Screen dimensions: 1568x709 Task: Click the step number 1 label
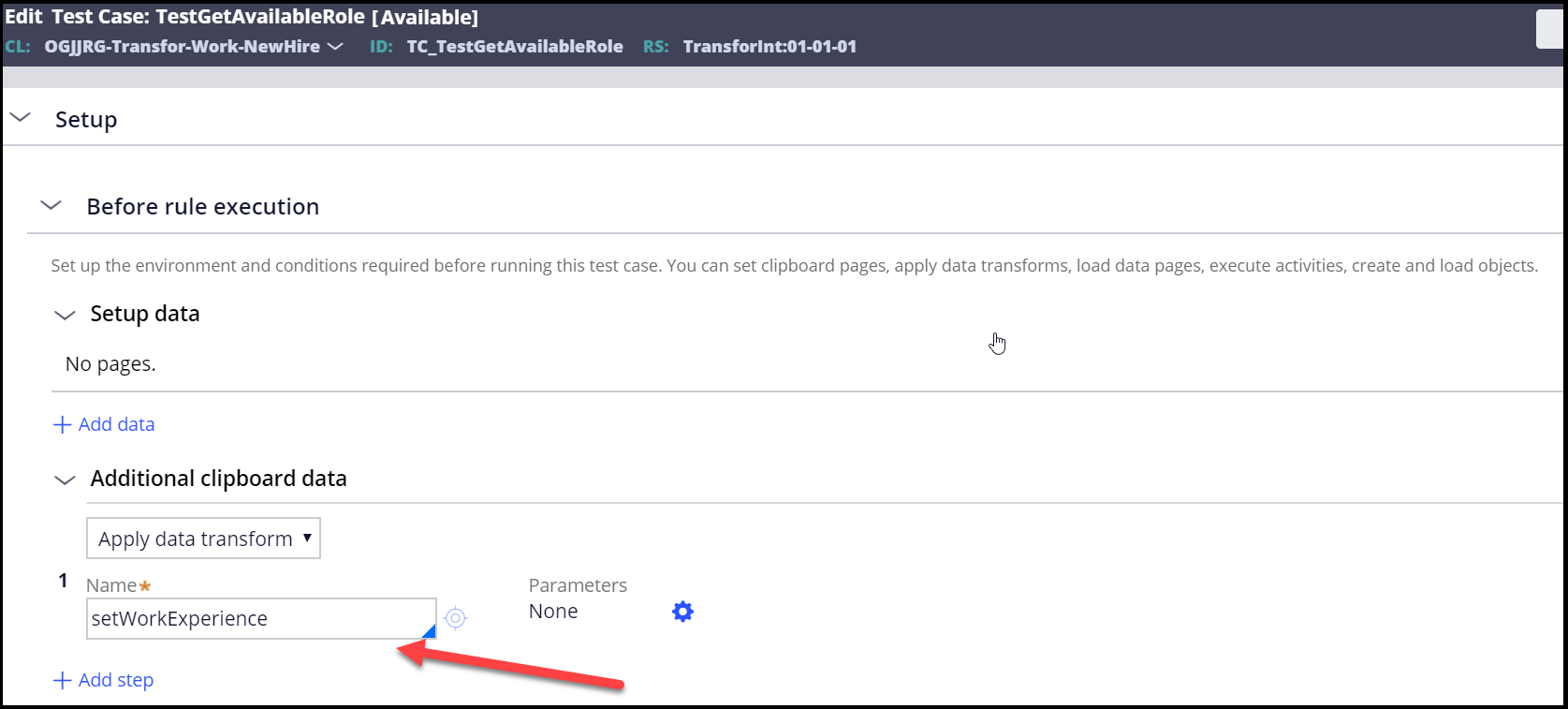(x=63, y=581)
